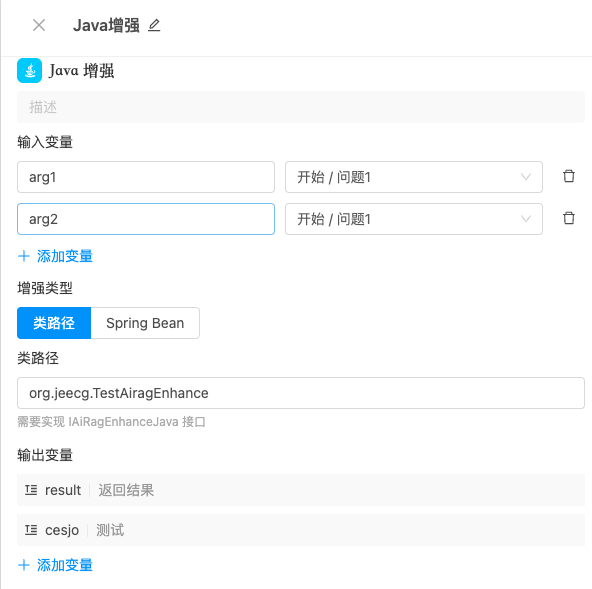Click 添加变量 link below input variables
The image size is (592, 589).
click(65, 256)
